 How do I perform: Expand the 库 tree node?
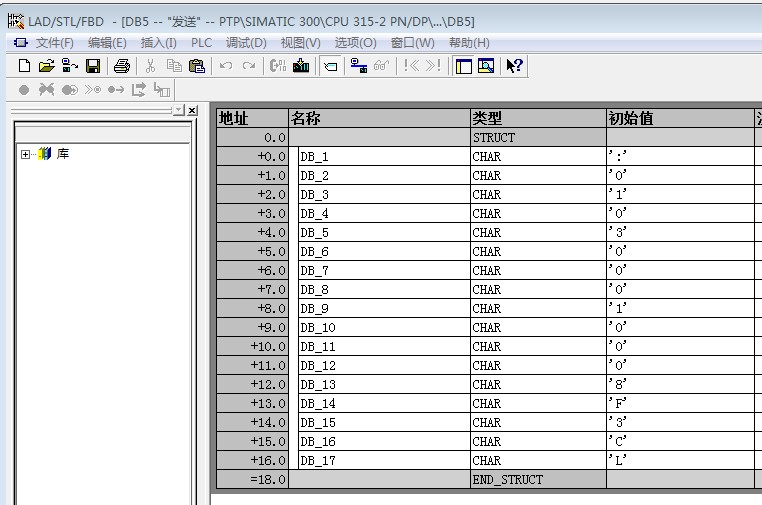(x=25, y=155)
